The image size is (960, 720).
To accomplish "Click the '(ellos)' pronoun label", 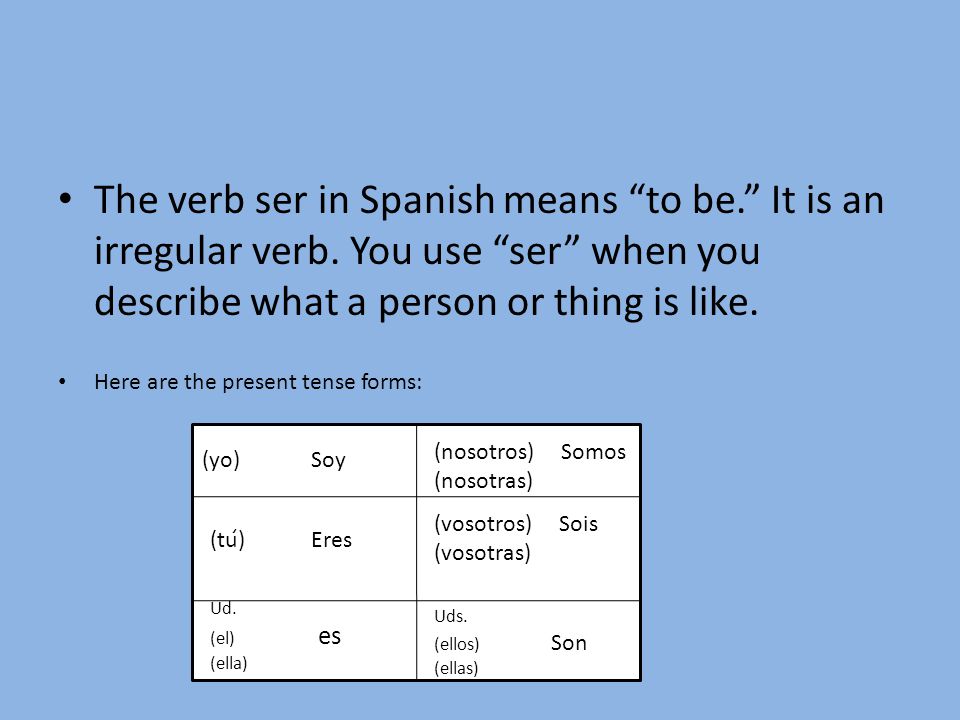I will 456,643.
